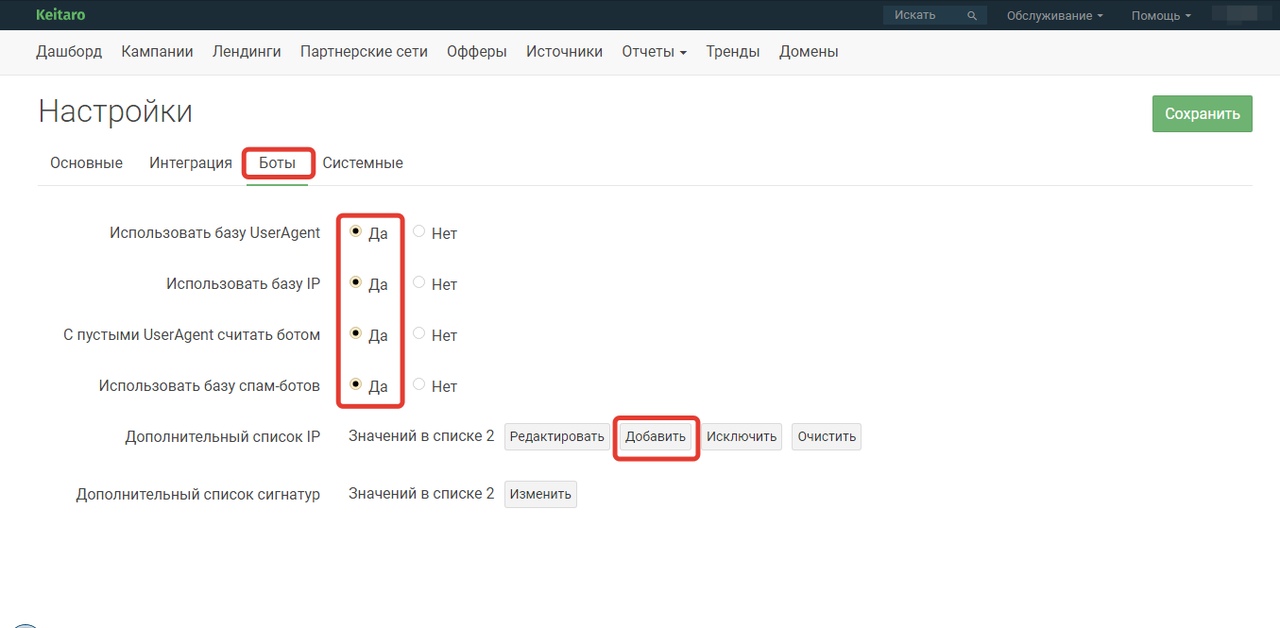This screenshot has height=628, width=1280.
Task: Open the Тренды page
Action: point(733,52)
